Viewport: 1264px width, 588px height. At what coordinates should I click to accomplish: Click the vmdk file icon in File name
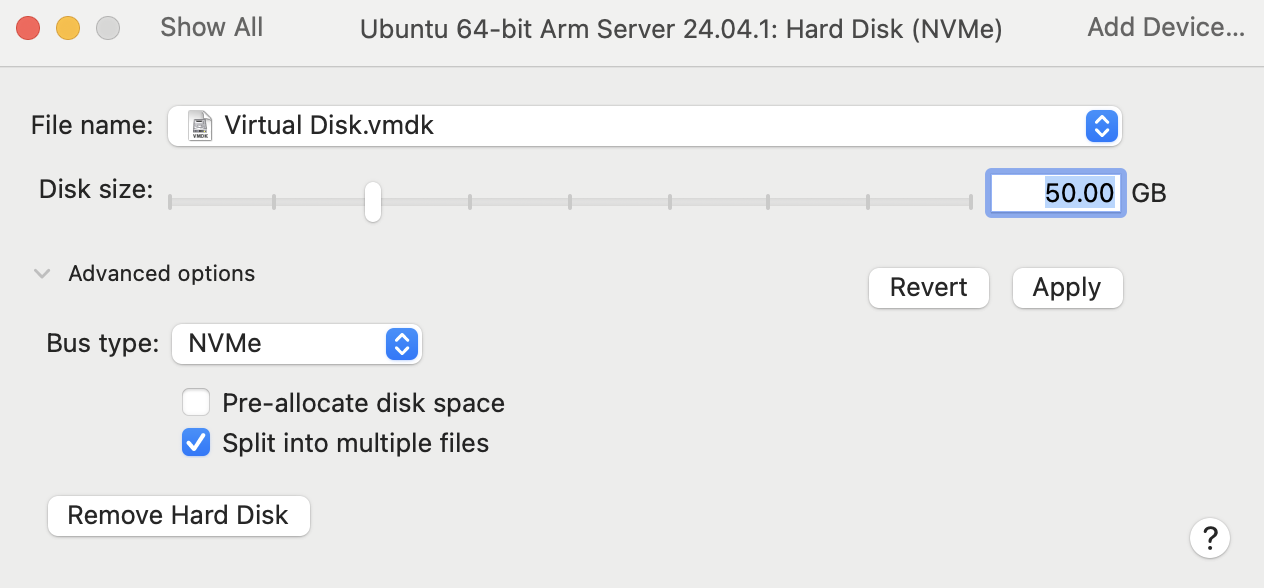click(x=201, y=125)
